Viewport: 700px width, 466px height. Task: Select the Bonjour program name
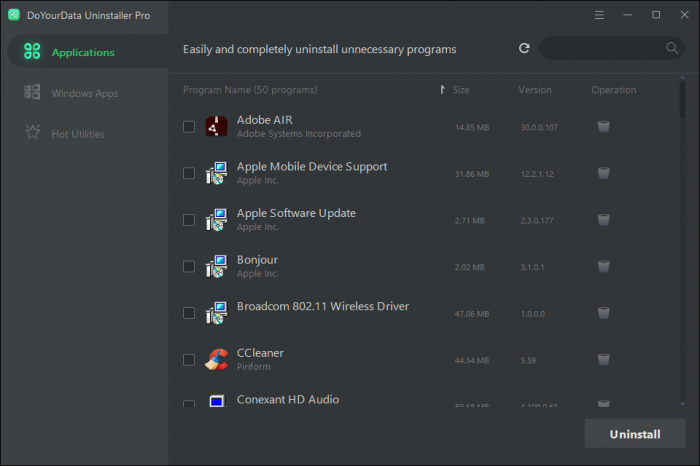pos(257,260)
